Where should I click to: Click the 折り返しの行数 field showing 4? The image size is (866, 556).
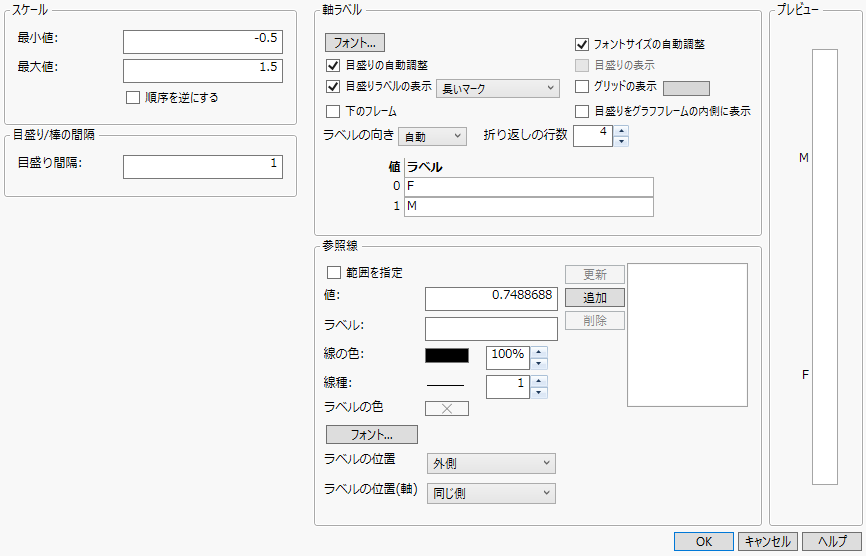coord(593,136)
